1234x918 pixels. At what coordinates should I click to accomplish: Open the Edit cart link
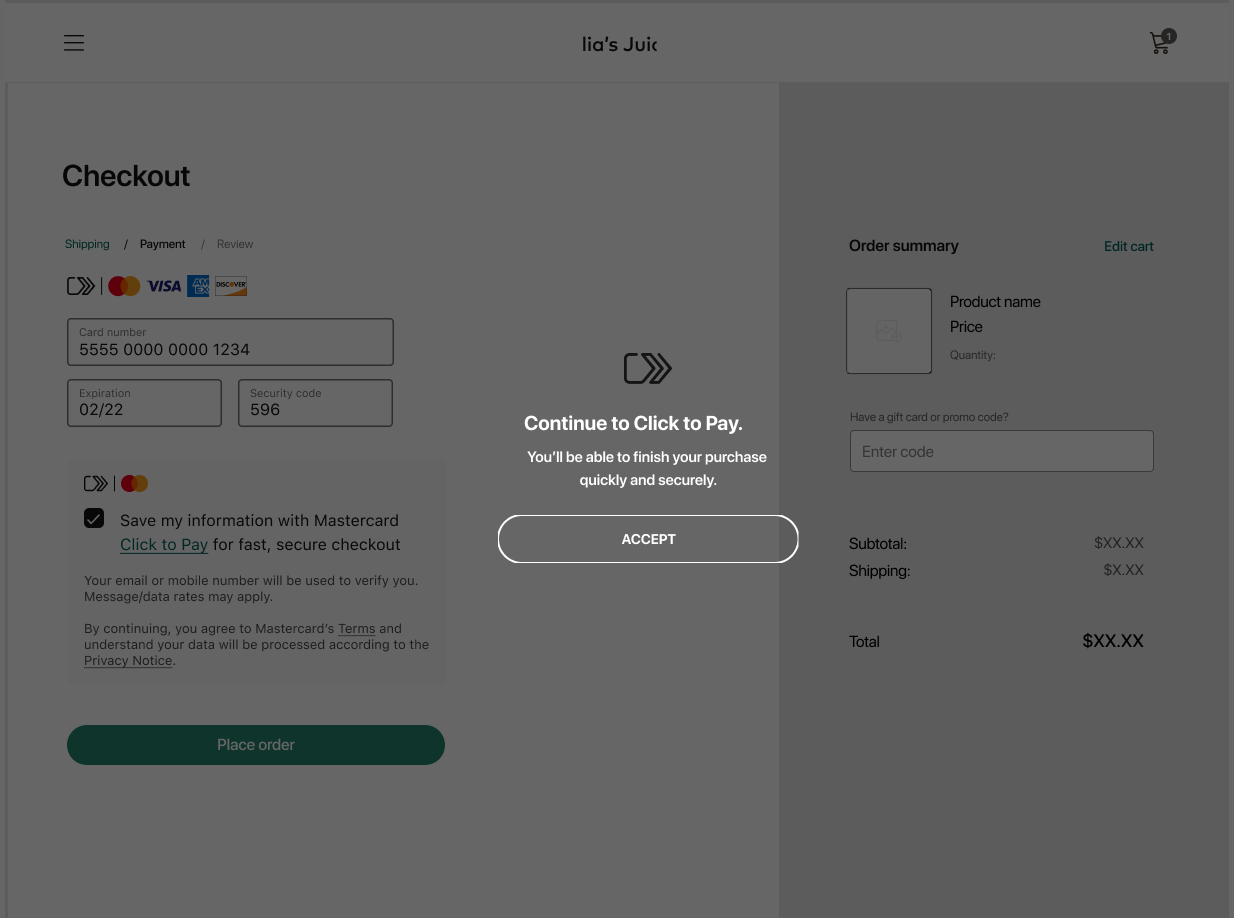coord(1128,246)
